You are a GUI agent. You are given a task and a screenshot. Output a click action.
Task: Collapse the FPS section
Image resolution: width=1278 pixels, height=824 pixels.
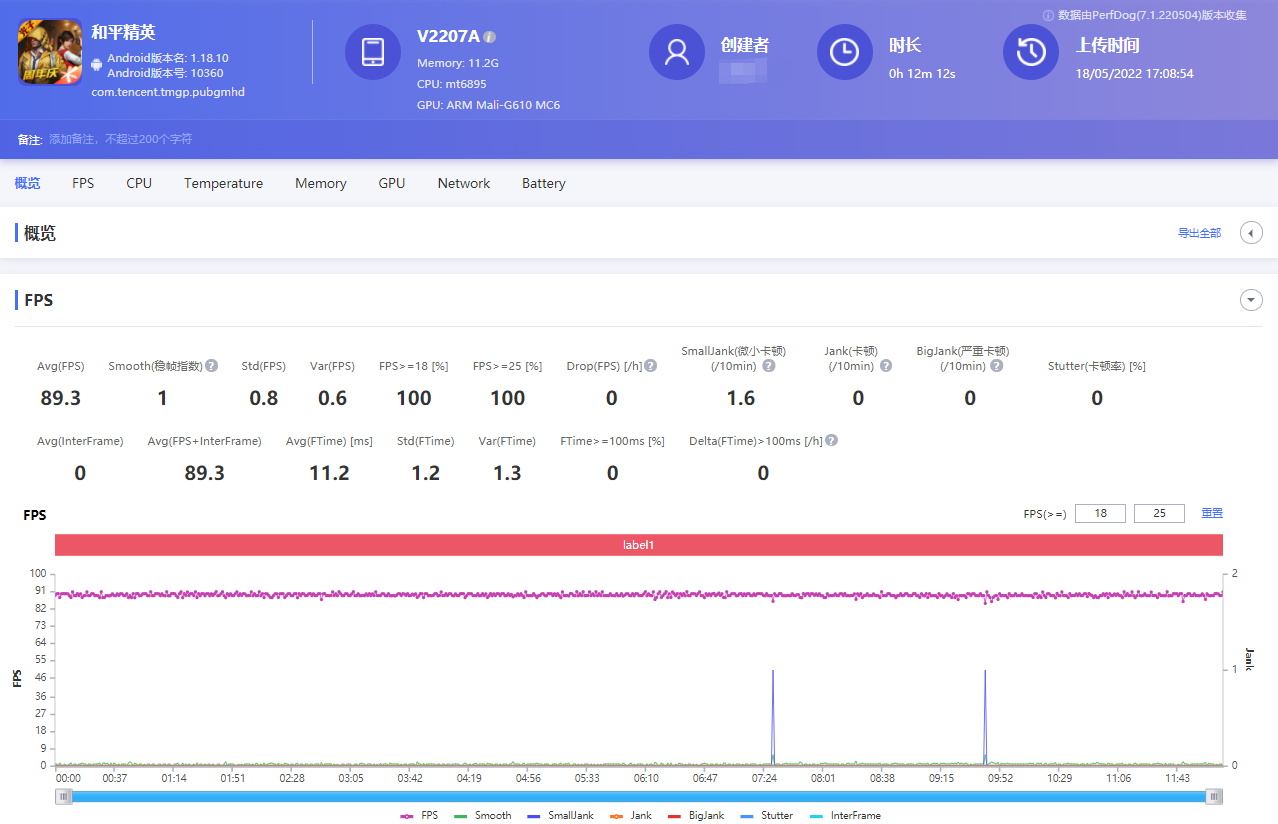1250,300
